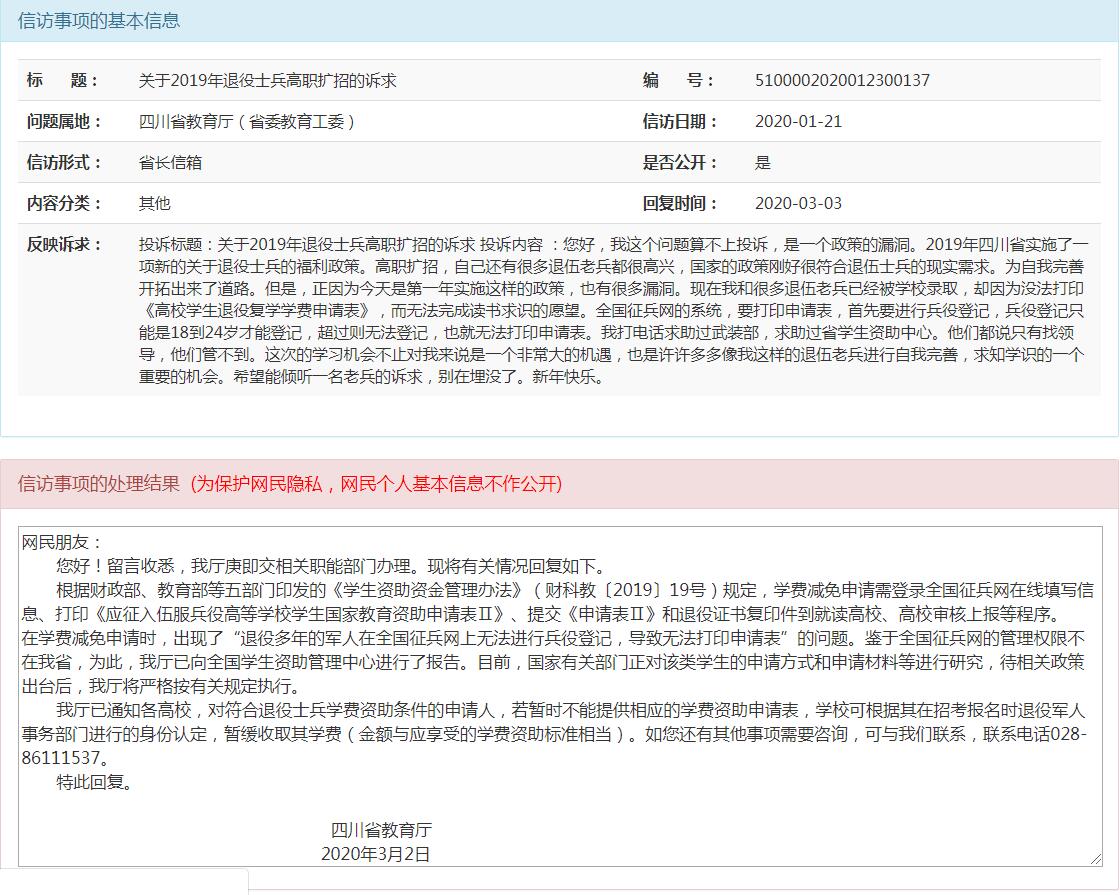Image resolution: width=1120 pixels, height=895 pixels.
Task: Select the title value 关于2019年退役士兵高职扩招的诉求
Action: [267, 80]
